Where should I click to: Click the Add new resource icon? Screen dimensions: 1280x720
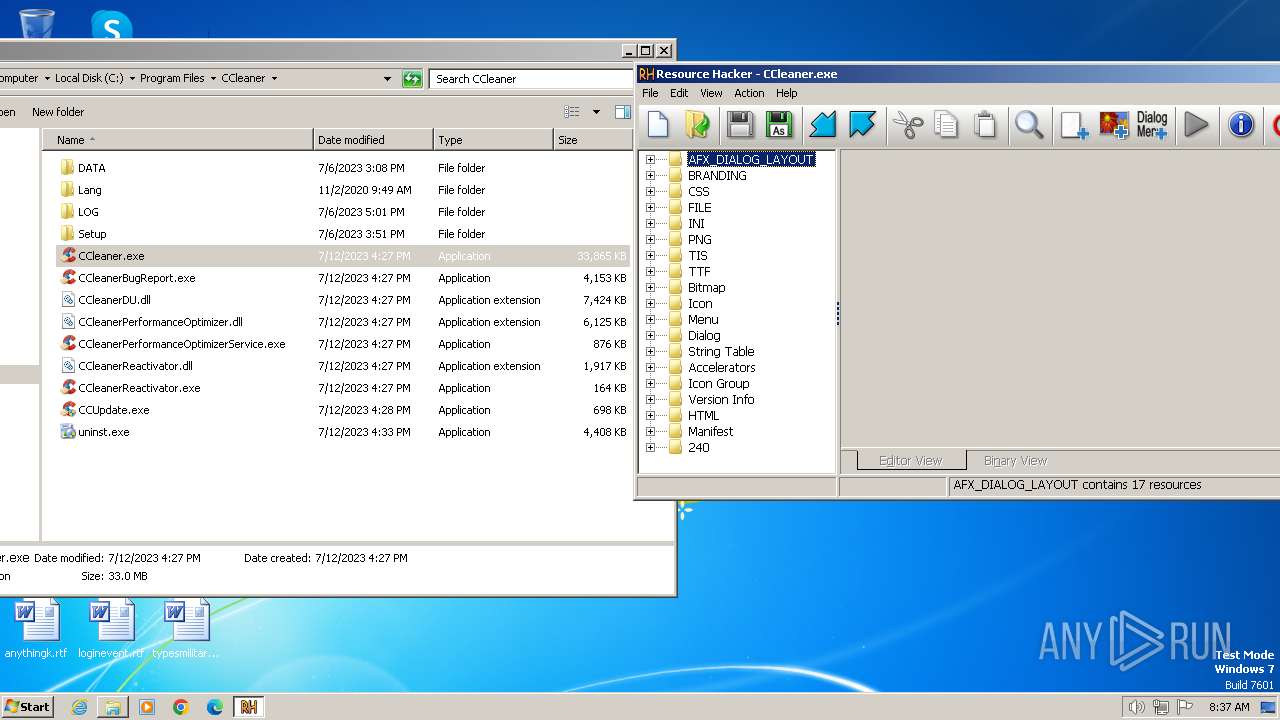1074,125
